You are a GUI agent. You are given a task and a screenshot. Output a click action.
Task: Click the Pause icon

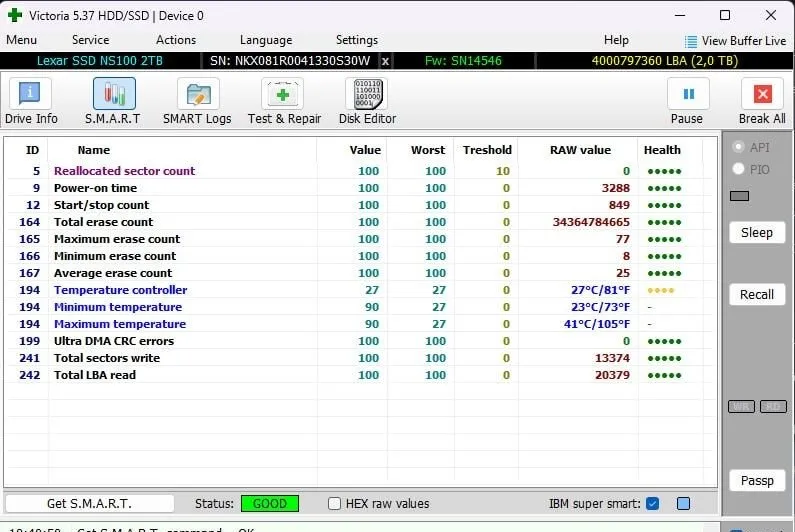(689, 94)
